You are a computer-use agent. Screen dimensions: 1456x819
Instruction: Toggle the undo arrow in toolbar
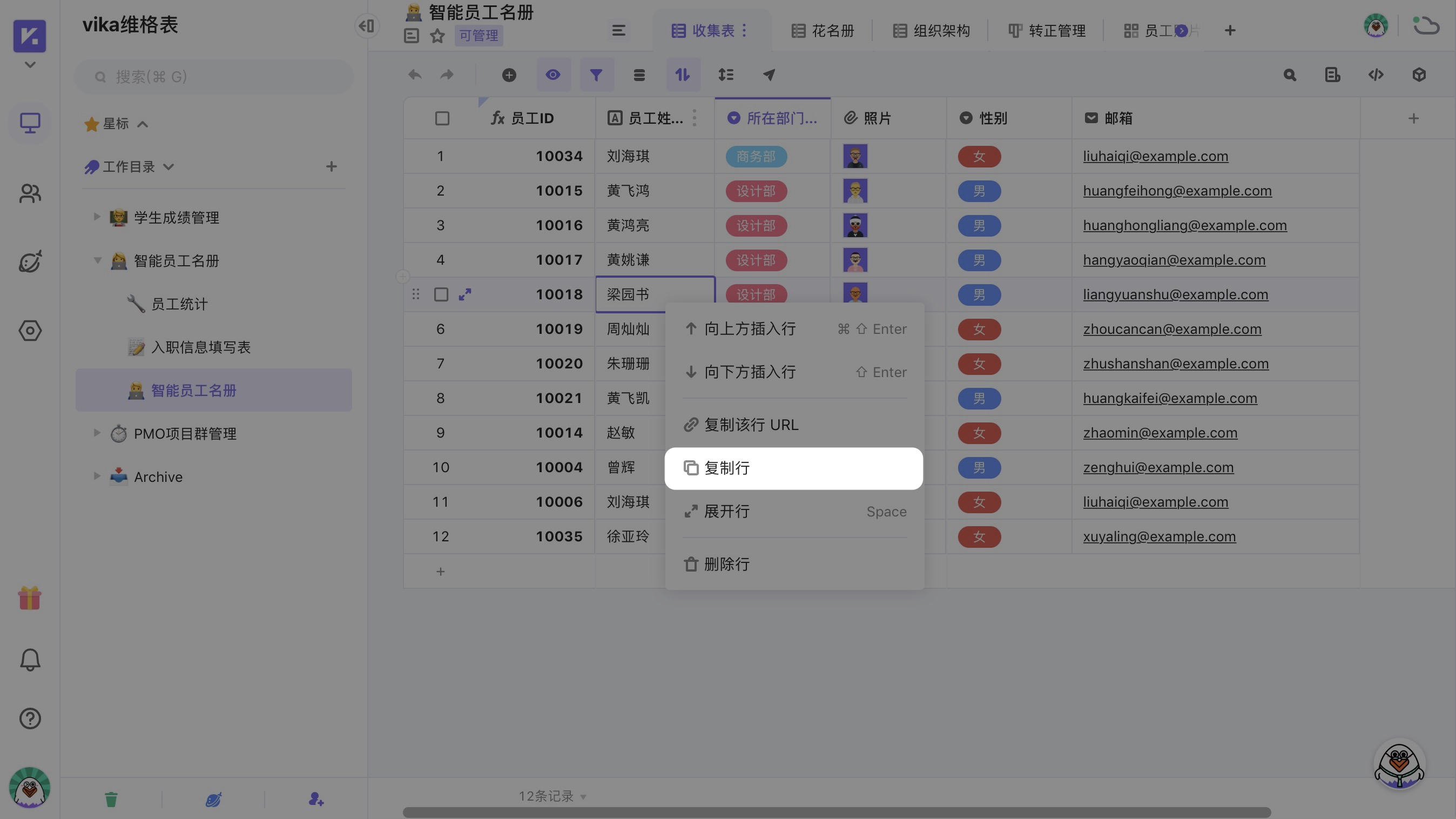tap(414, 75)
